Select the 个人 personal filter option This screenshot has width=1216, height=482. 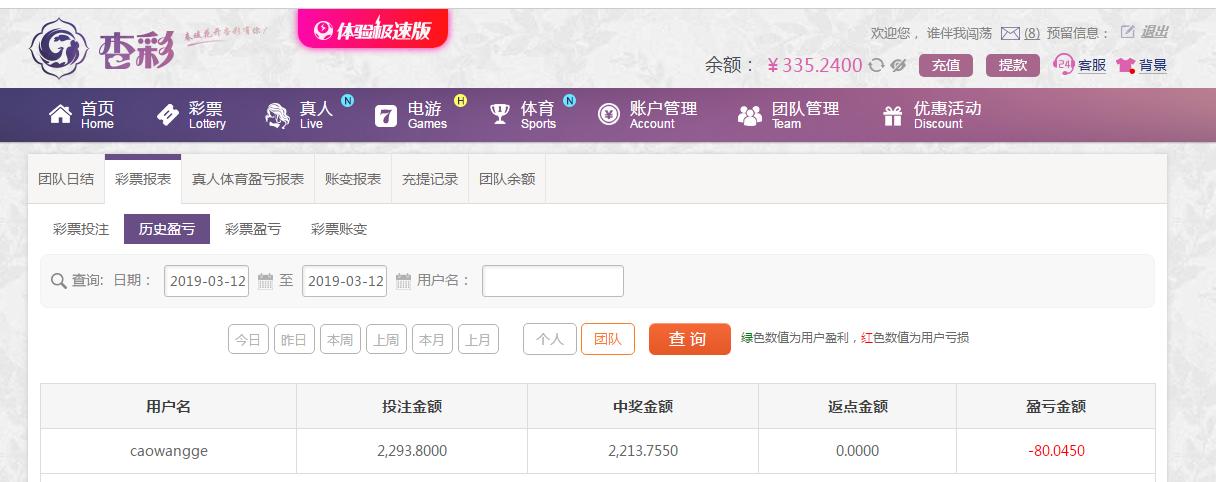tap(549, 340)
